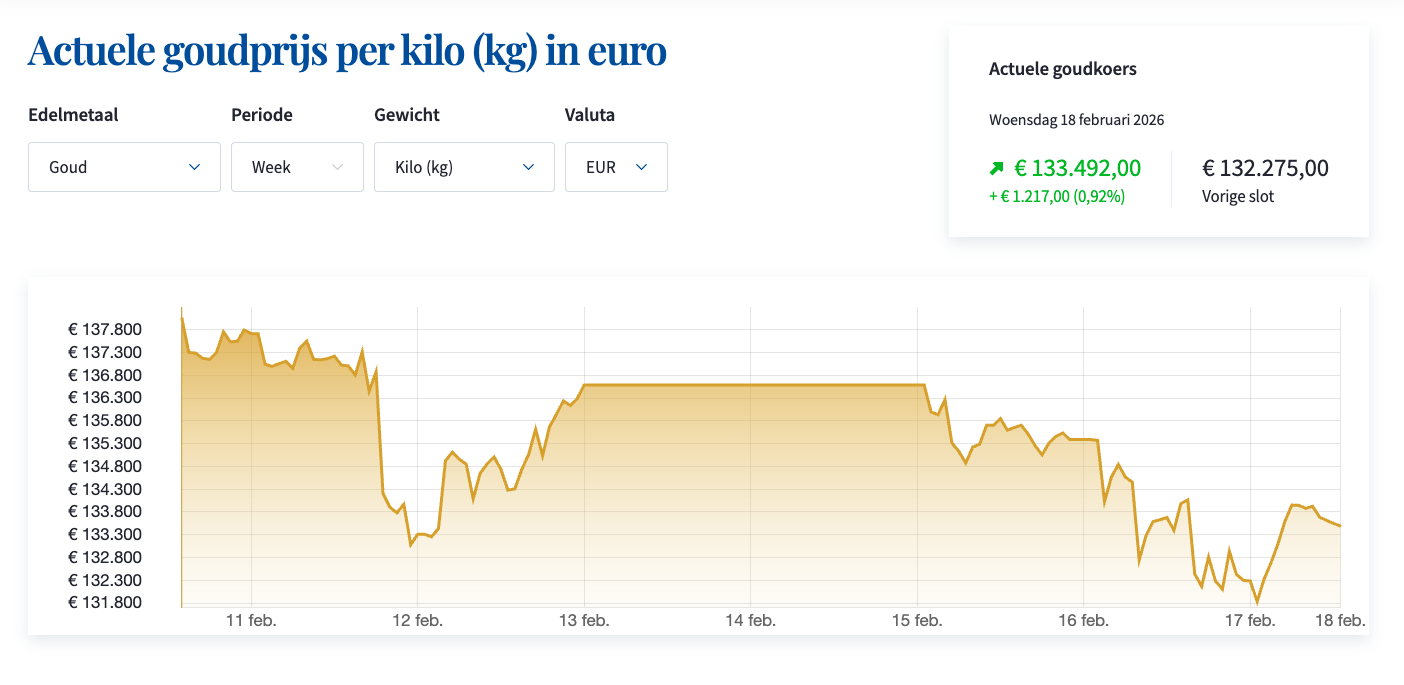Viewport: 1404px width, 685px height.
Task: Click the chevron arrow in the Kilo (kg) selector
Action: click(x=529, y=167)
